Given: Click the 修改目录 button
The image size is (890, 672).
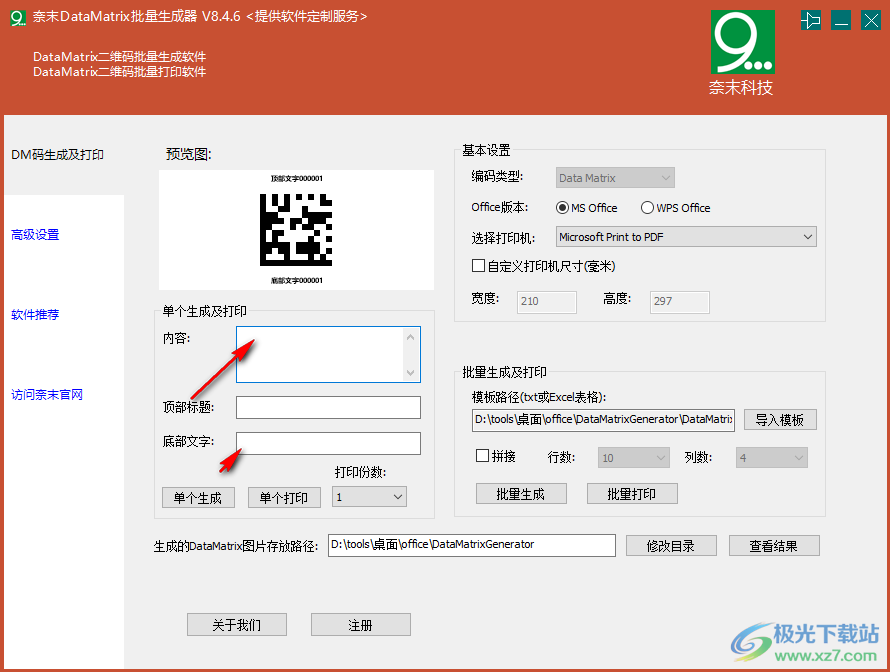Looking at the screenshot, I should pos(671,546).
